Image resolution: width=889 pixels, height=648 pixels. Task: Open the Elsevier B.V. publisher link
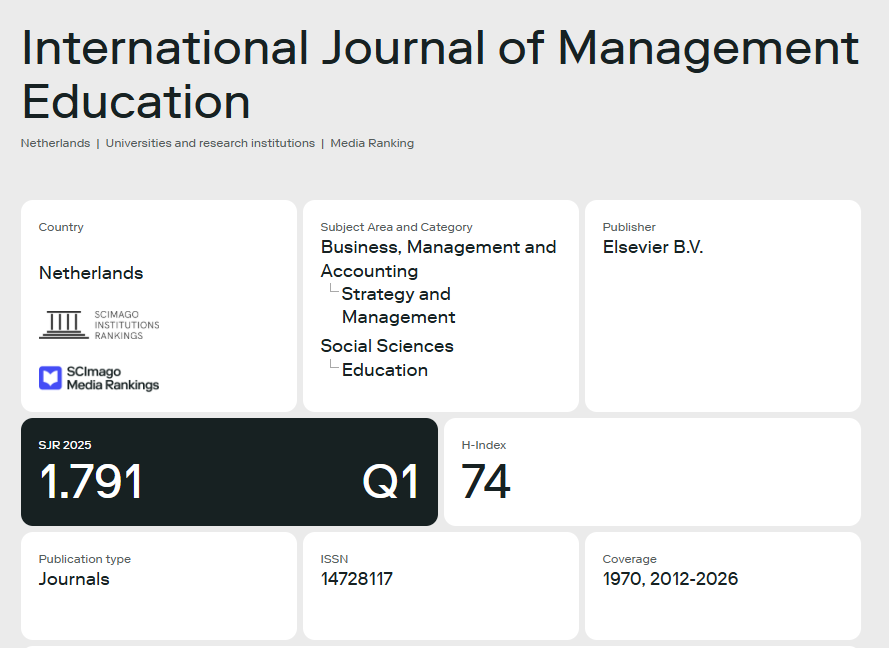click(653, 247)
